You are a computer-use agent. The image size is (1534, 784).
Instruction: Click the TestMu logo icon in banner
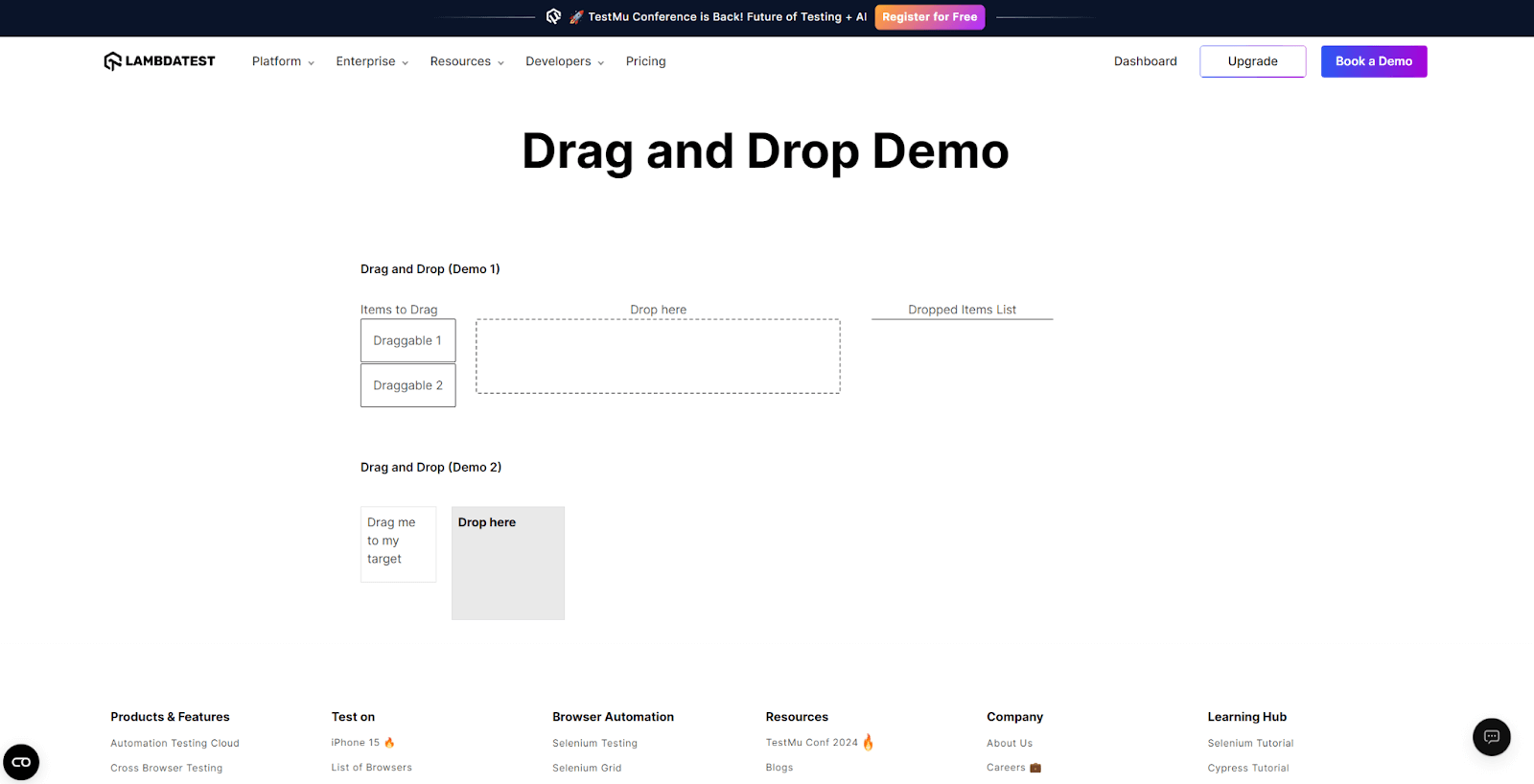point(553,16)
